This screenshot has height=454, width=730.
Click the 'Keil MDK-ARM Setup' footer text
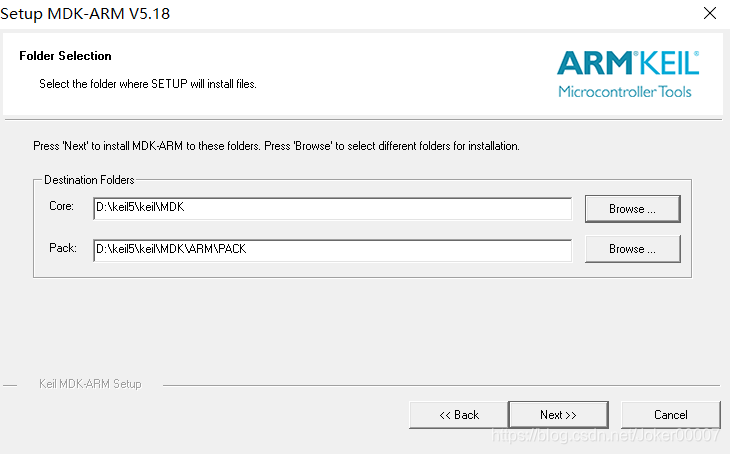click(x=90, y=384)
